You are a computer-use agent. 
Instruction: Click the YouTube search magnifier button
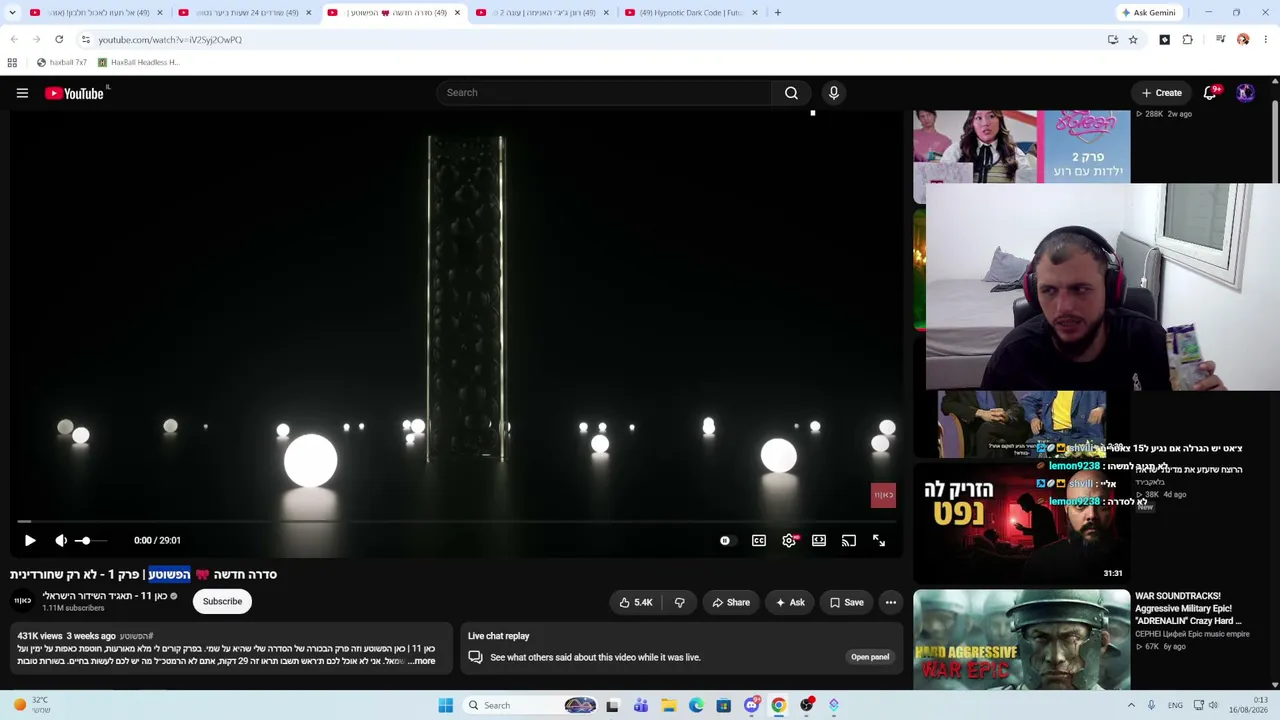pyautogui.click(x=791, y=93)
